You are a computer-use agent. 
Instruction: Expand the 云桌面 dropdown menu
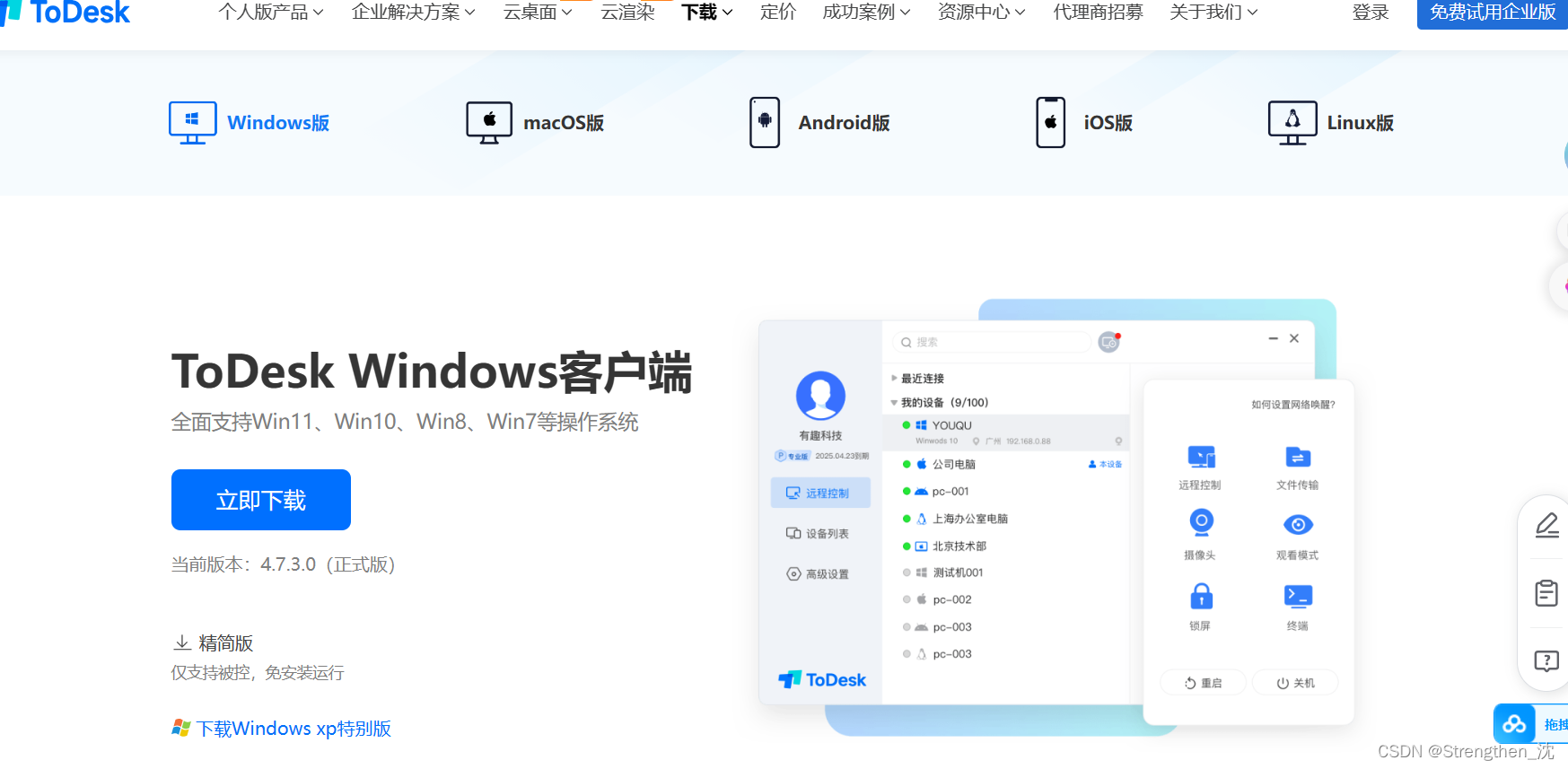(x=538, y=13)
